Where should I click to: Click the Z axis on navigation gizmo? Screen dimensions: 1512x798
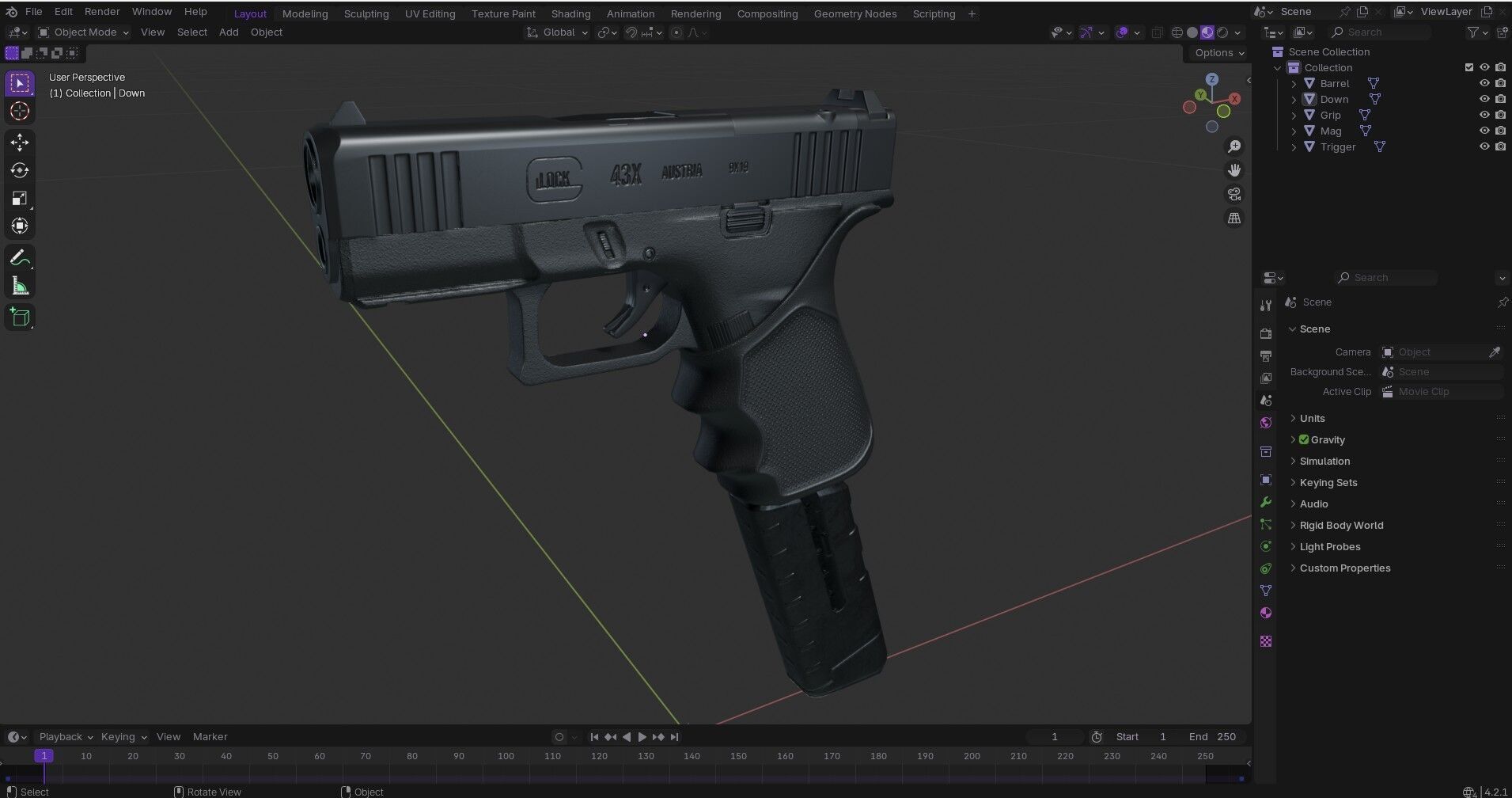coord(1212,79)
